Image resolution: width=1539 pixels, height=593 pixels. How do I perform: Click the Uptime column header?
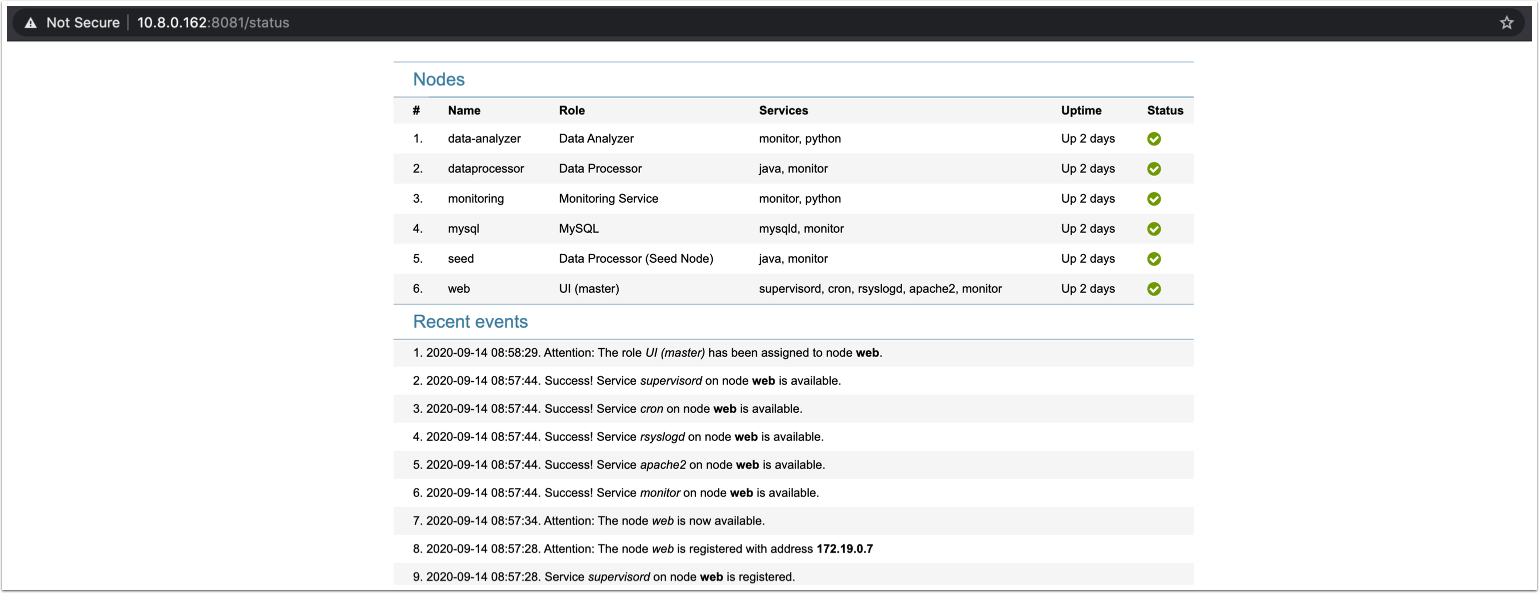[1081, 111]
